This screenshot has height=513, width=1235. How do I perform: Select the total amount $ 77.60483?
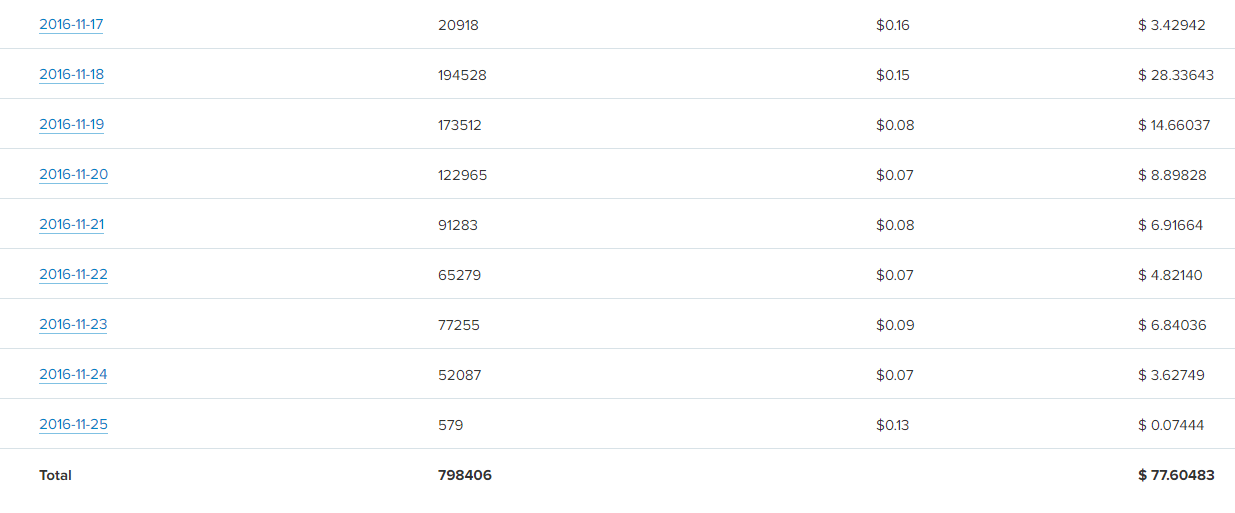click(x=1176, y=475)
